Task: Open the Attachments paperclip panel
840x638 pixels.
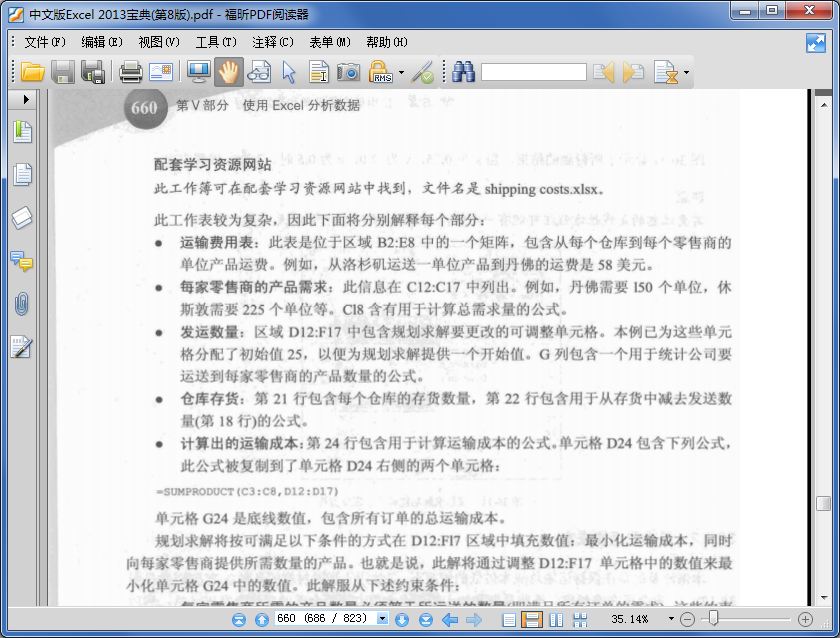Action: (x=21, y=304)
